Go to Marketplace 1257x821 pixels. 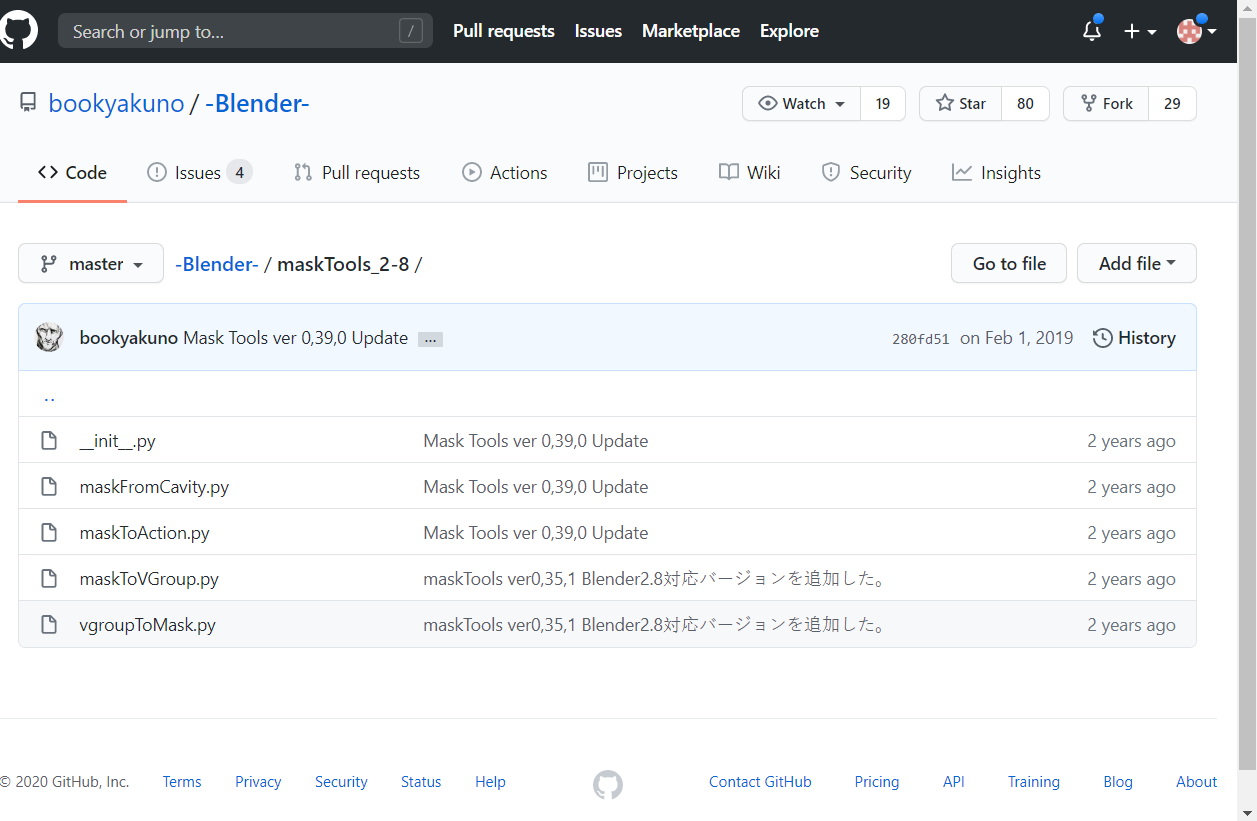point(691,31)
